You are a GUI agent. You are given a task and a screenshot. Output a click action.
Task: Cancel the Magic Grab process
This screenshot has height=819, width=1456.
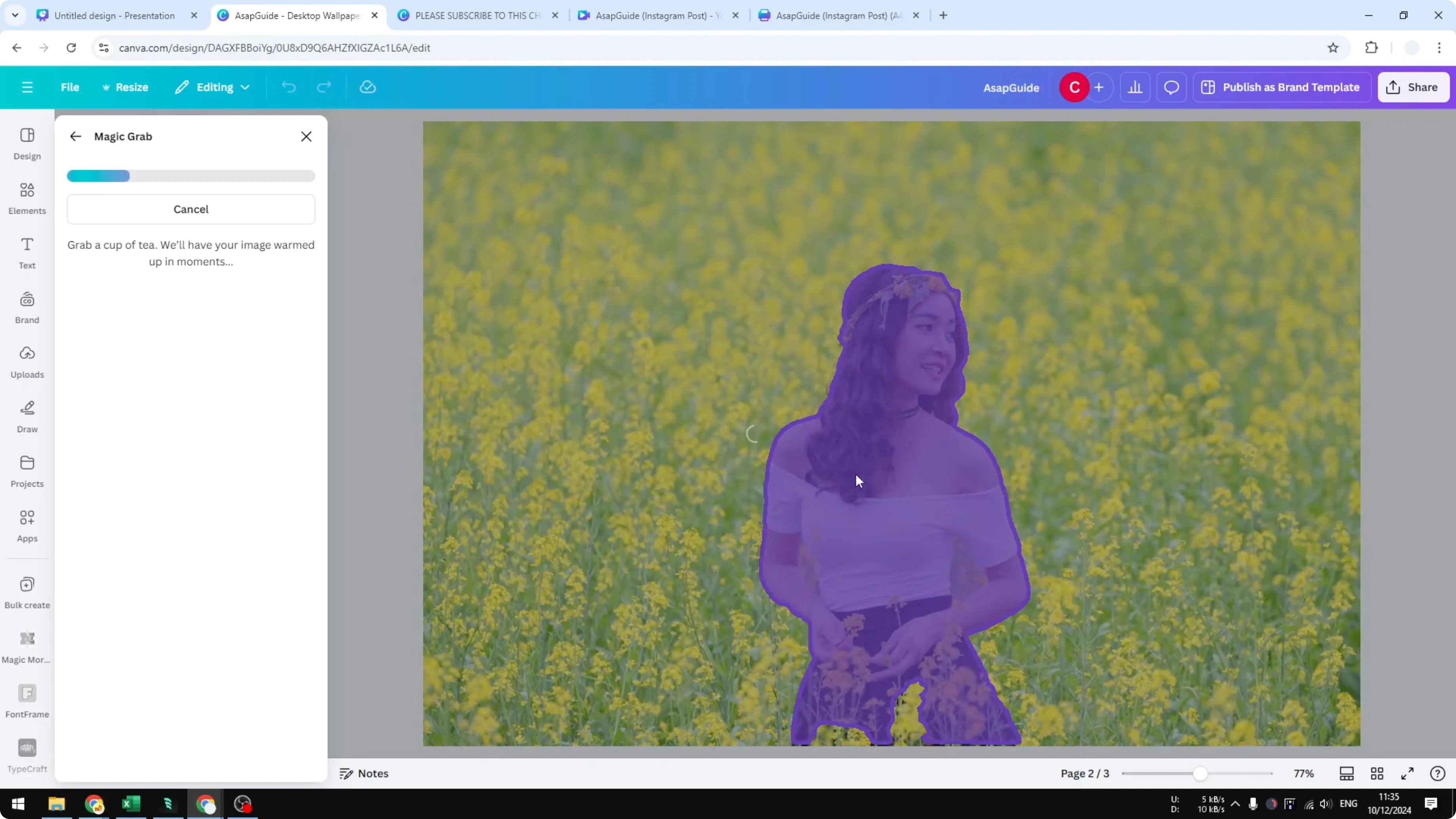pos(190,209)
